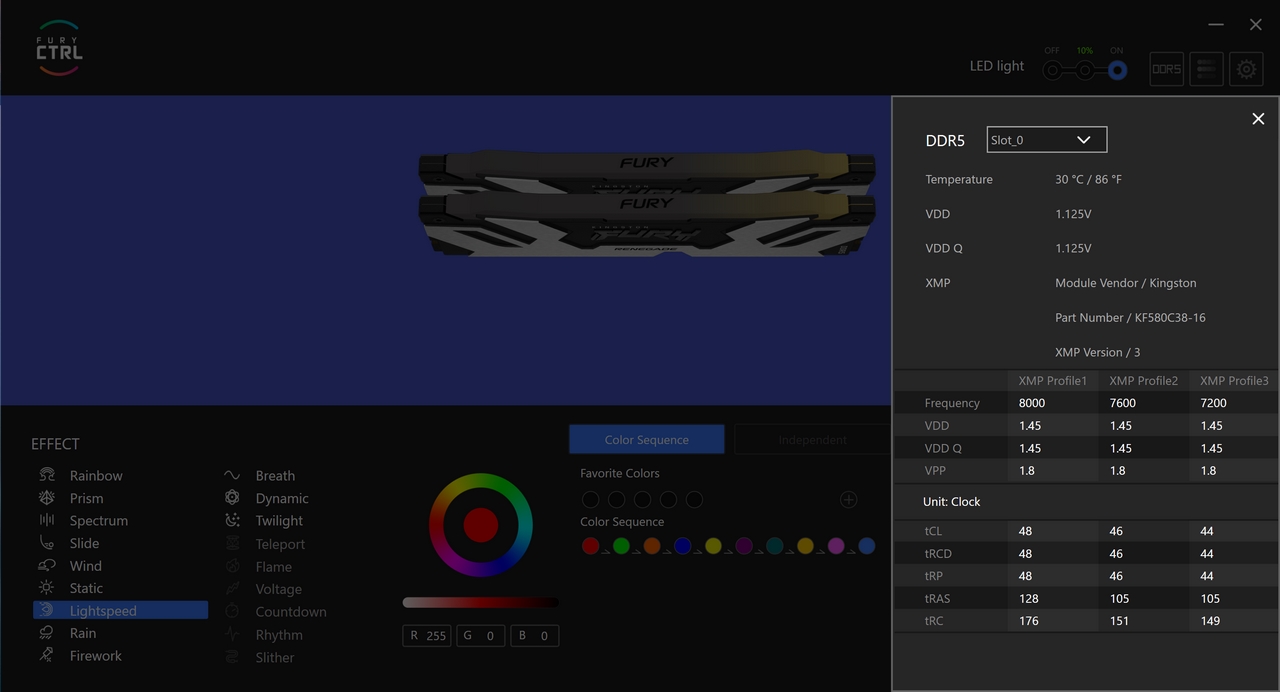Select the pink swatch in Color Sequence
1280x692 pixels.
click(836, 545)
